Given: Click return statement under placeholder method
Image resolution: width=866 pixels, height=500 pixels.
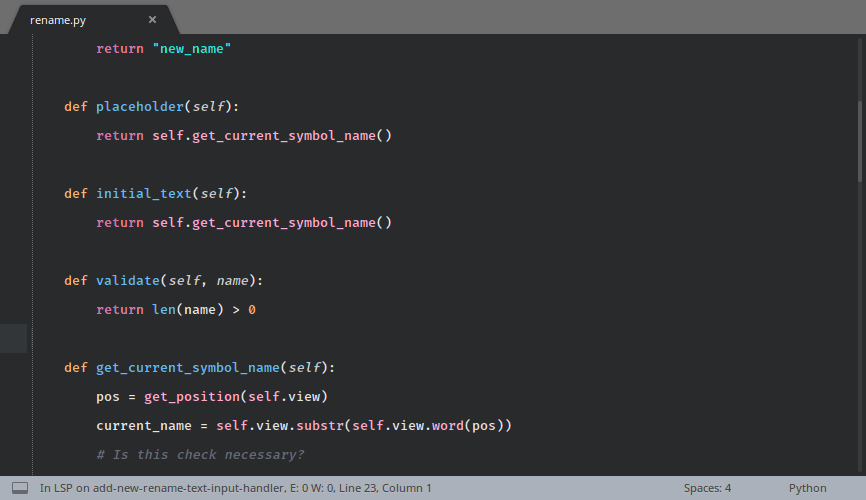Looking at the screenshot, I should [244, 135].
